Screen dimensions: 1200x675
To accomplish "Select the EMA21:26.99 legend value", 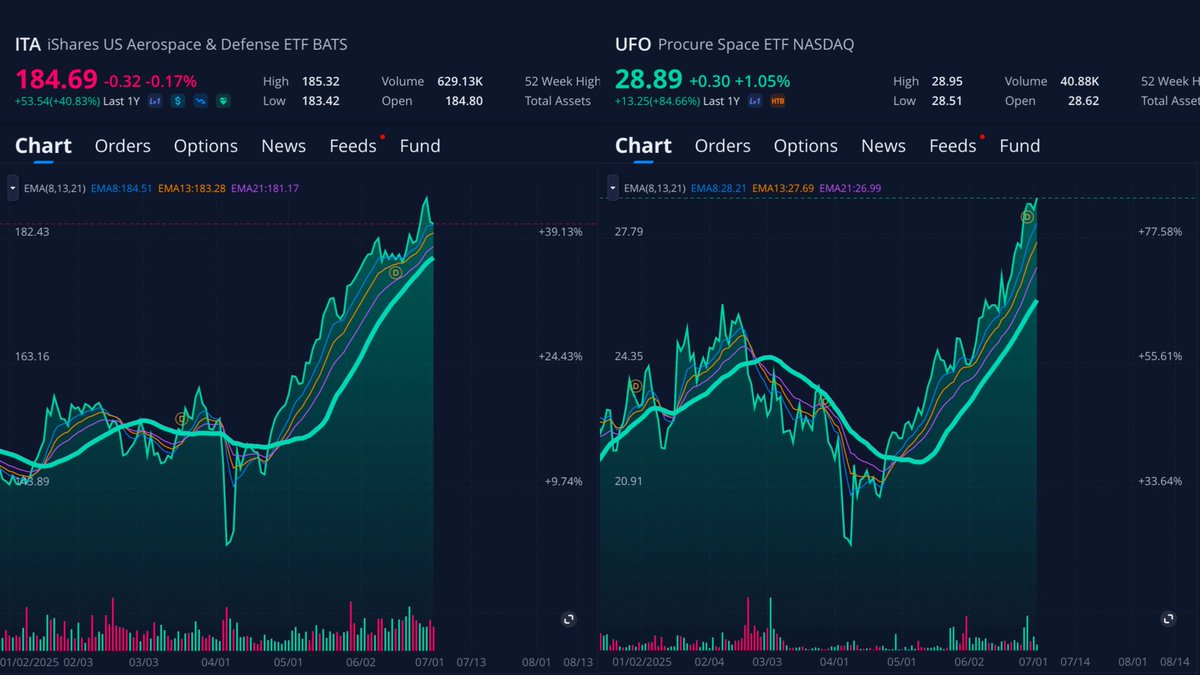I will coord(850,188).
